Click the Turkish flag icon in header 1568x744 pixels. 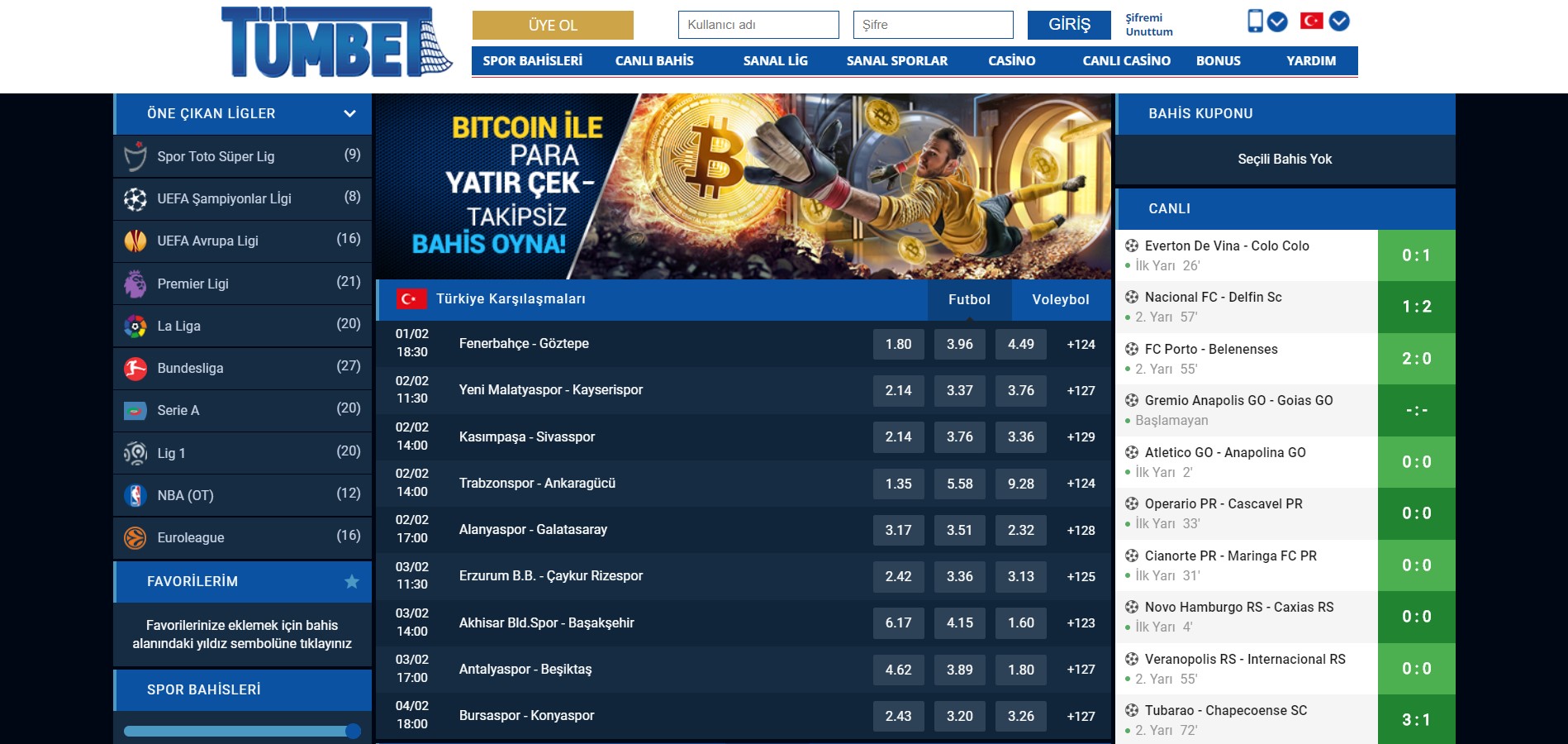click(1311, 21)
